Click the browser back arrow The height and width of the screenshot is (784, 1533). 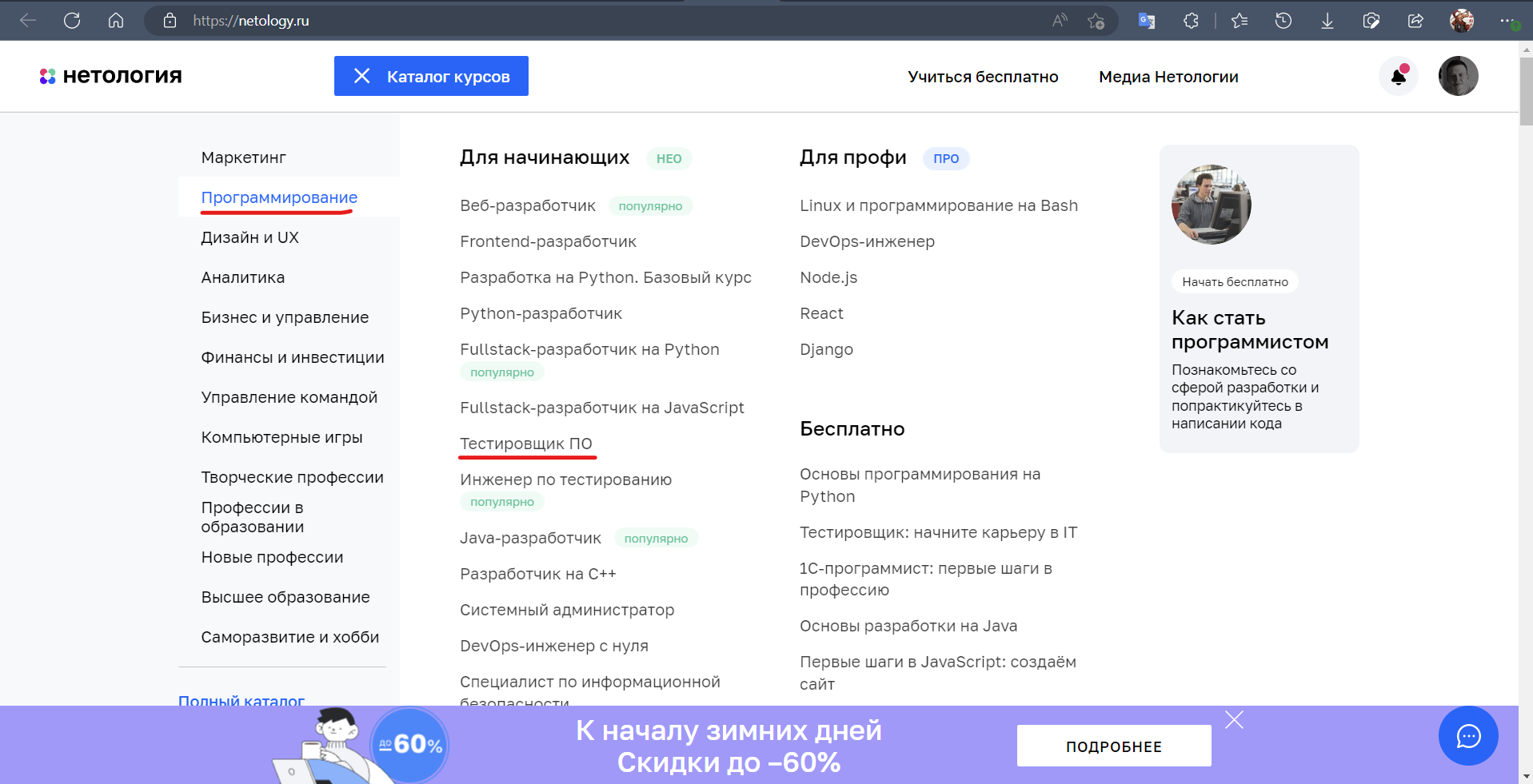click(28, 21)
